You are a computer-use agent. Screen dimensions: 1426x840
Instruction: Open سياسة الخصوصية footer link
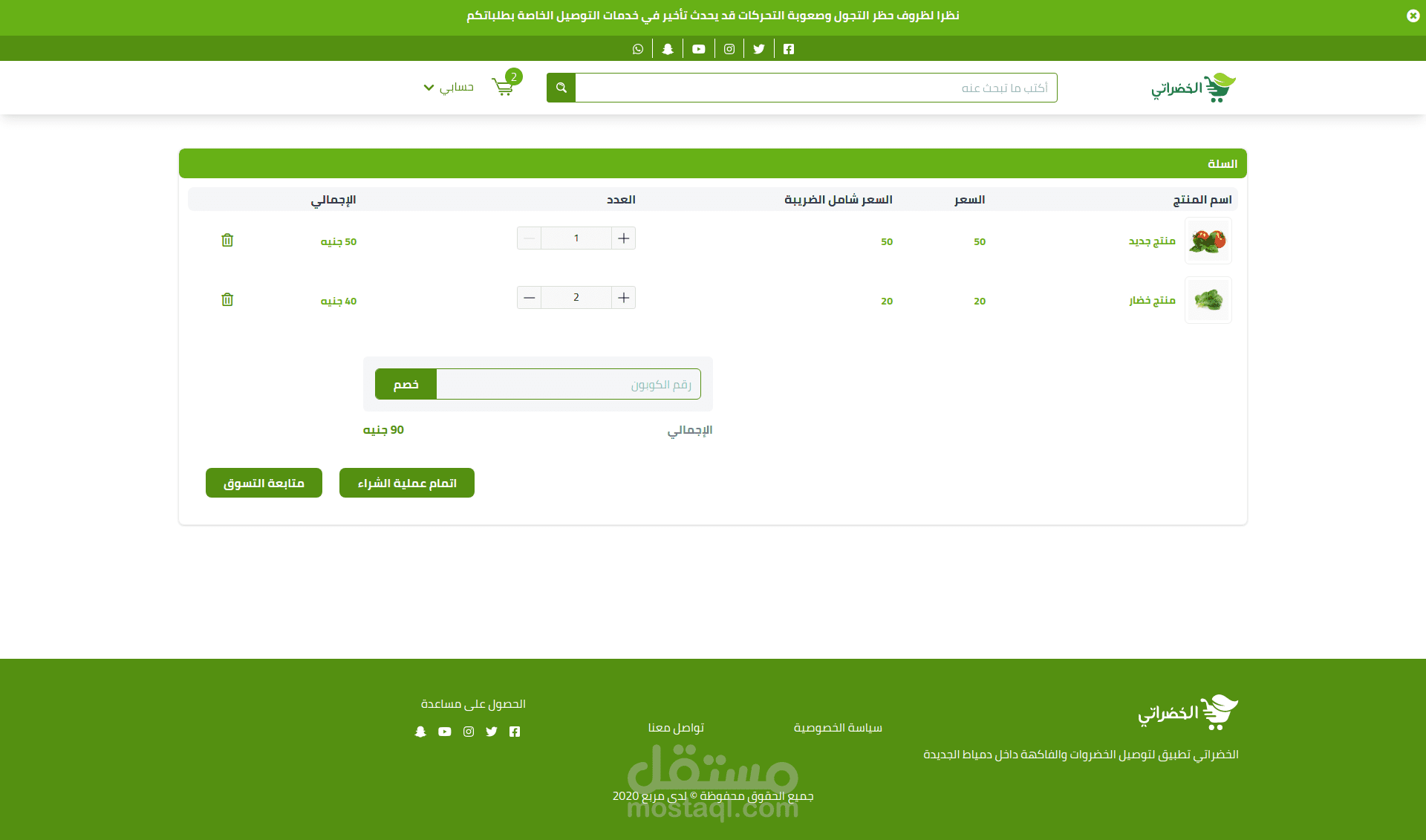[838, 728]
